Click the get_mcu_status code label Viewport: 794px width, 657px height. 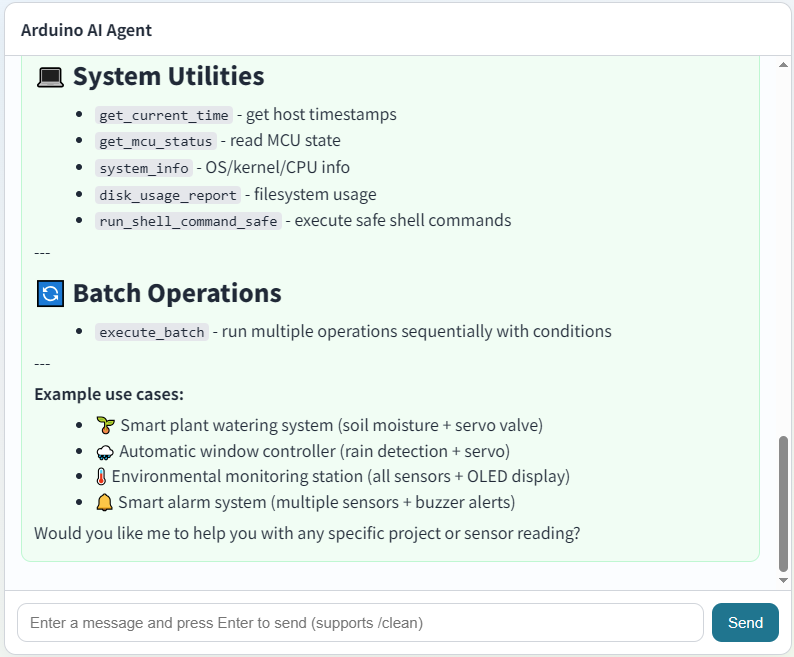[x=155, y=141]
